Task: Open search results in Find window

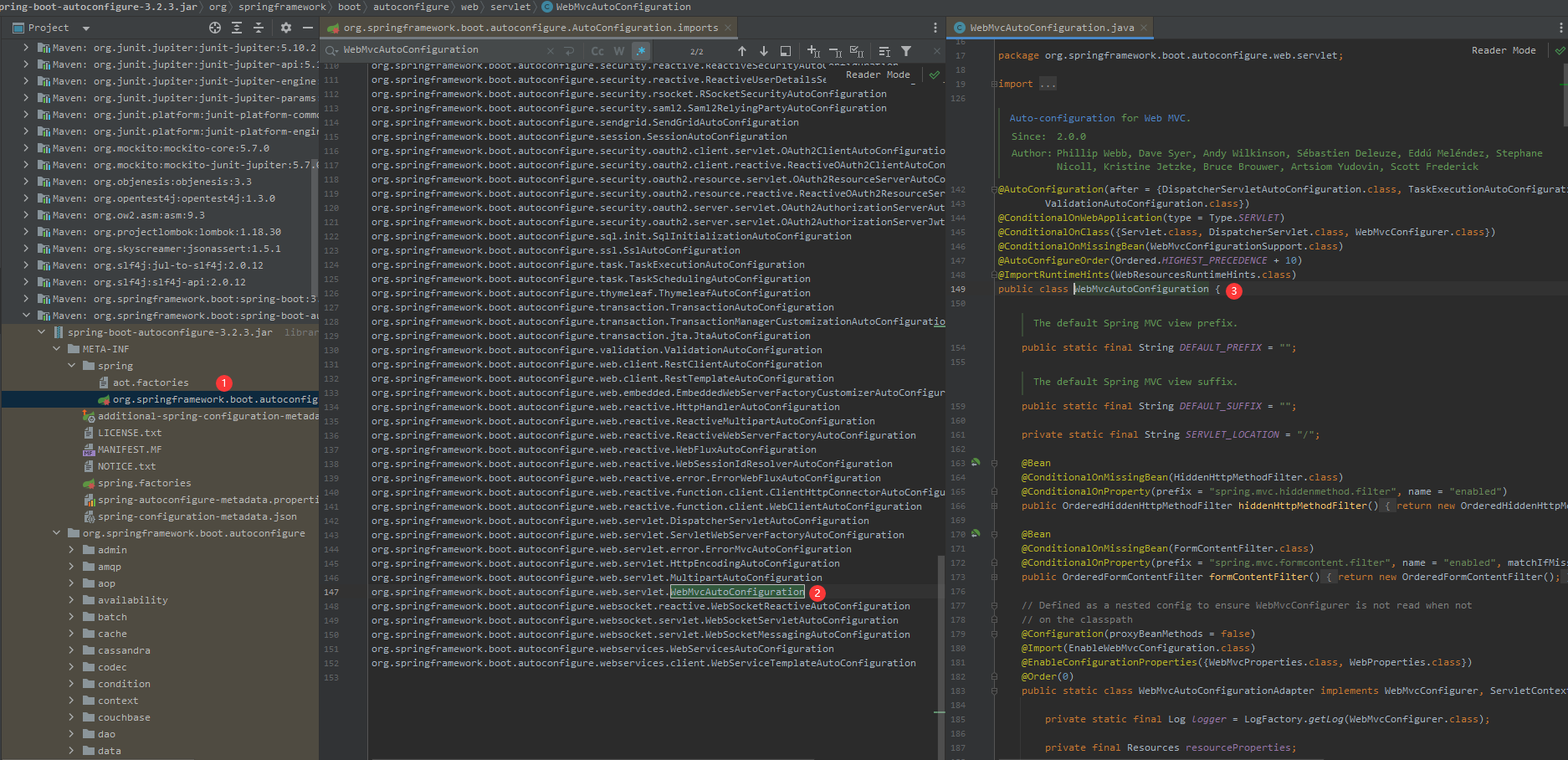Action: tap(785, 51)
